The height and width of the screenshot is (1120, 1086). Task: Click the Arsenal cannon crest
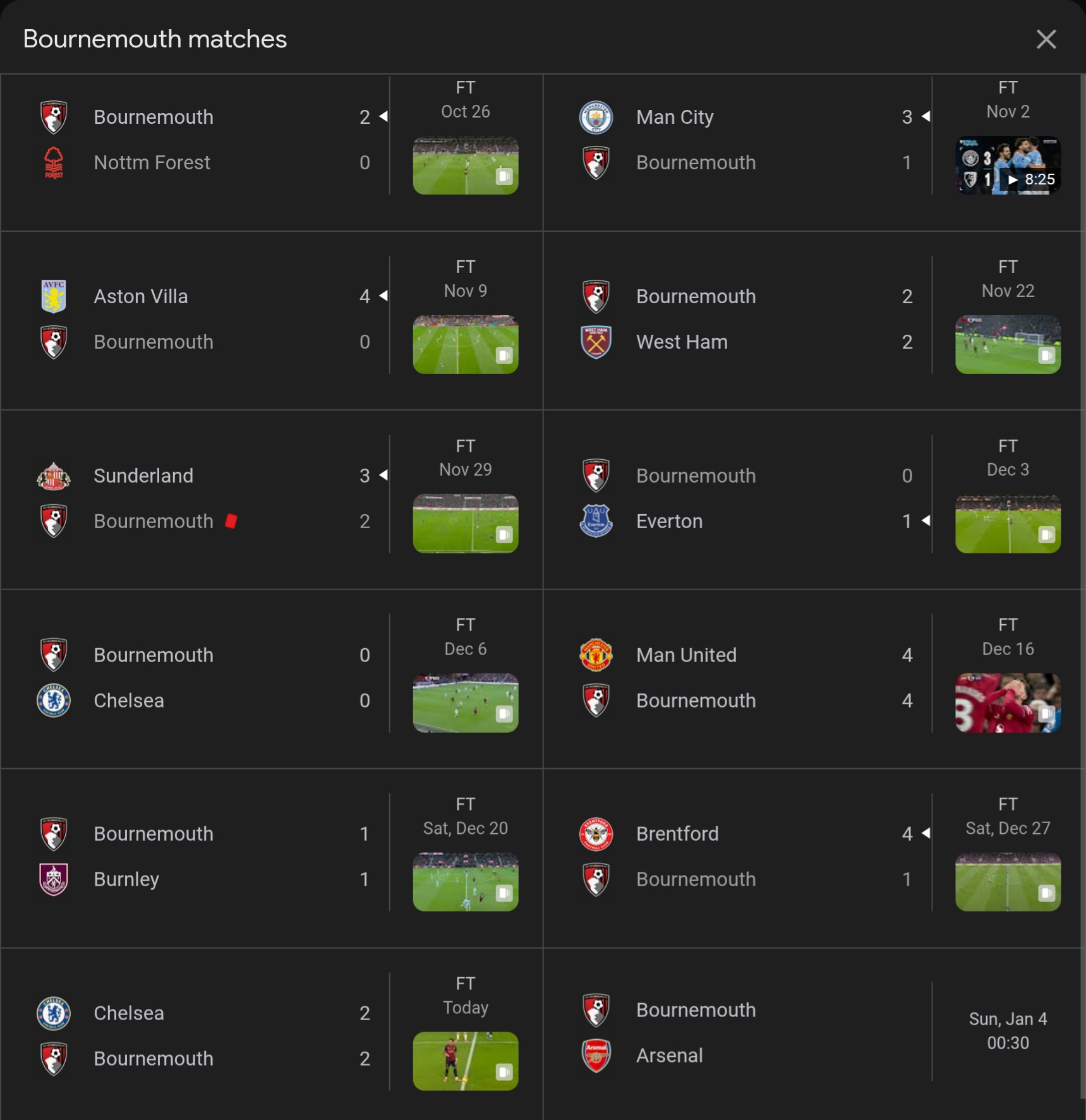pos(596,1056)
